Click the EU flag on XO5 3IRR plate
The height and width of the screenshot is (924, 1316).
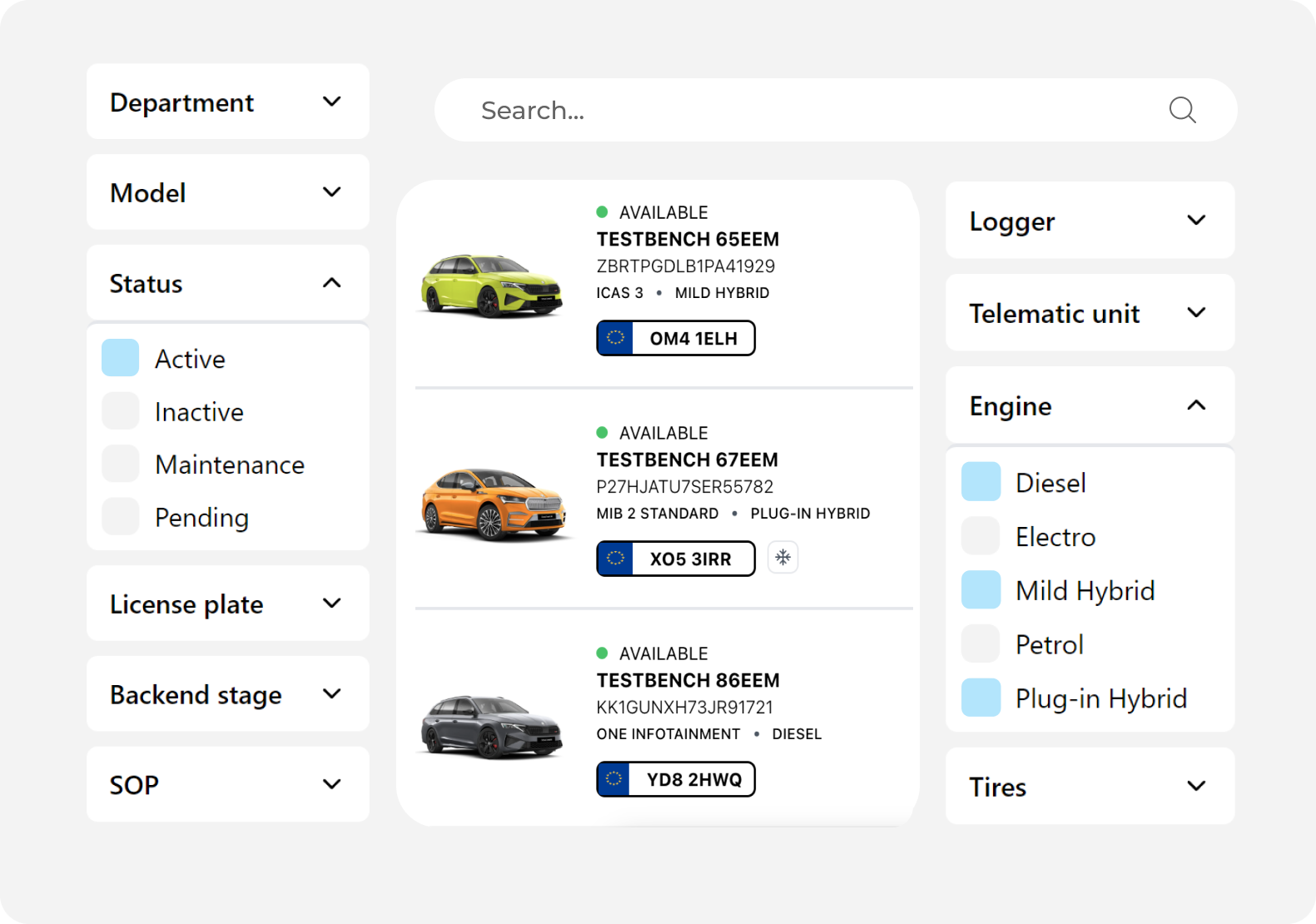point(615,559)
